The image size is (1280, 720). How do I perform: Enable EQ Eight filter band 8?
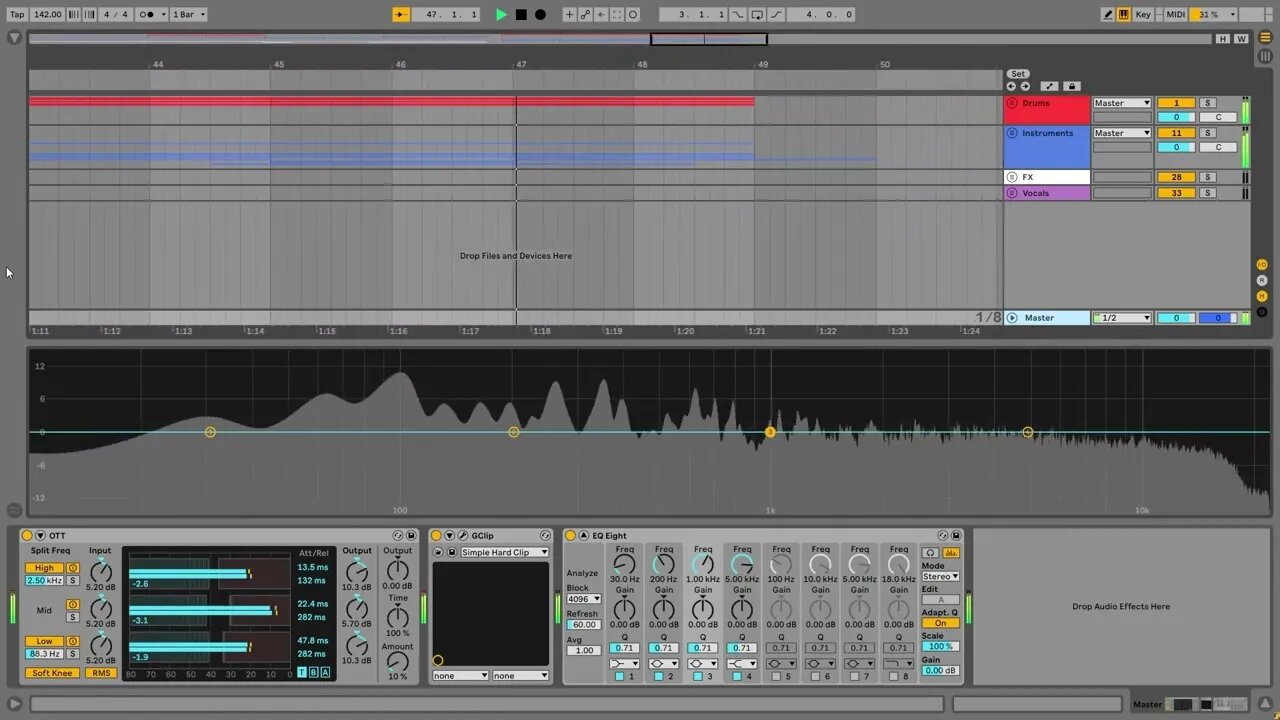(894, 677)
